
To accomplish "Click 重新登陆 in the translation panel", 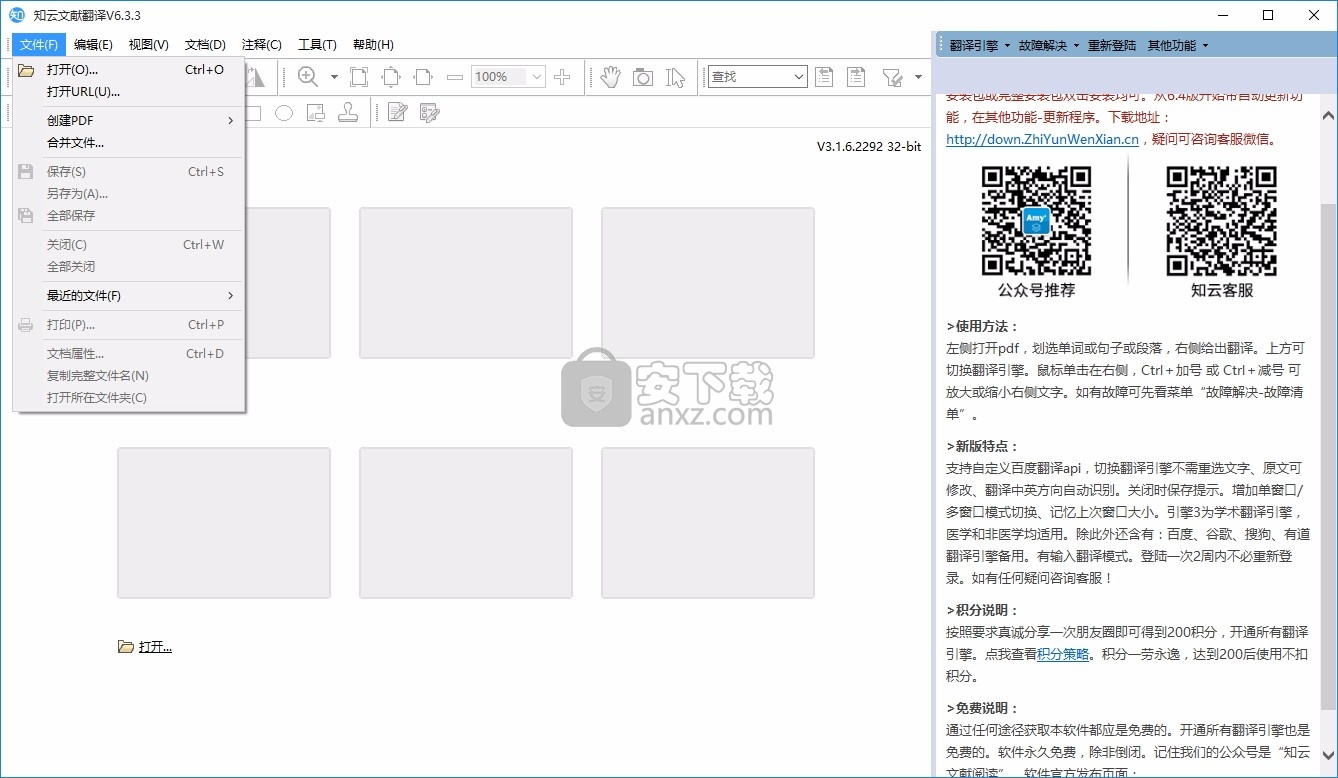I will 1112,45.
